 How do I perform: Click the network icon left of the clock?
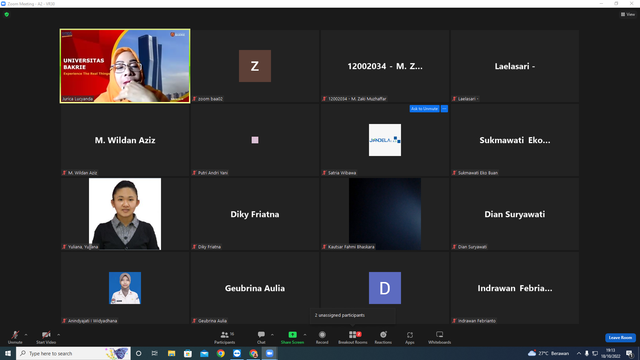pos(595,353)
